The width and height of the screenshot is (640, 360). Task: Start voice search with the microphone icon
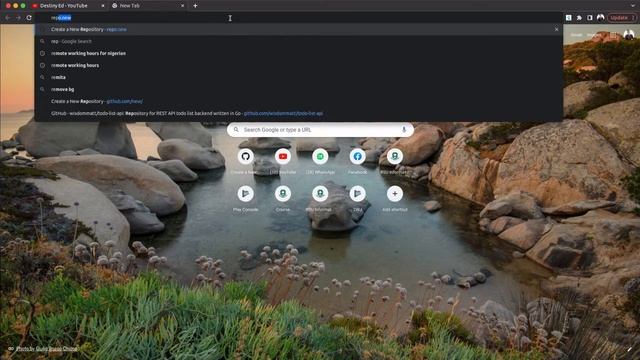coord(404,130)
